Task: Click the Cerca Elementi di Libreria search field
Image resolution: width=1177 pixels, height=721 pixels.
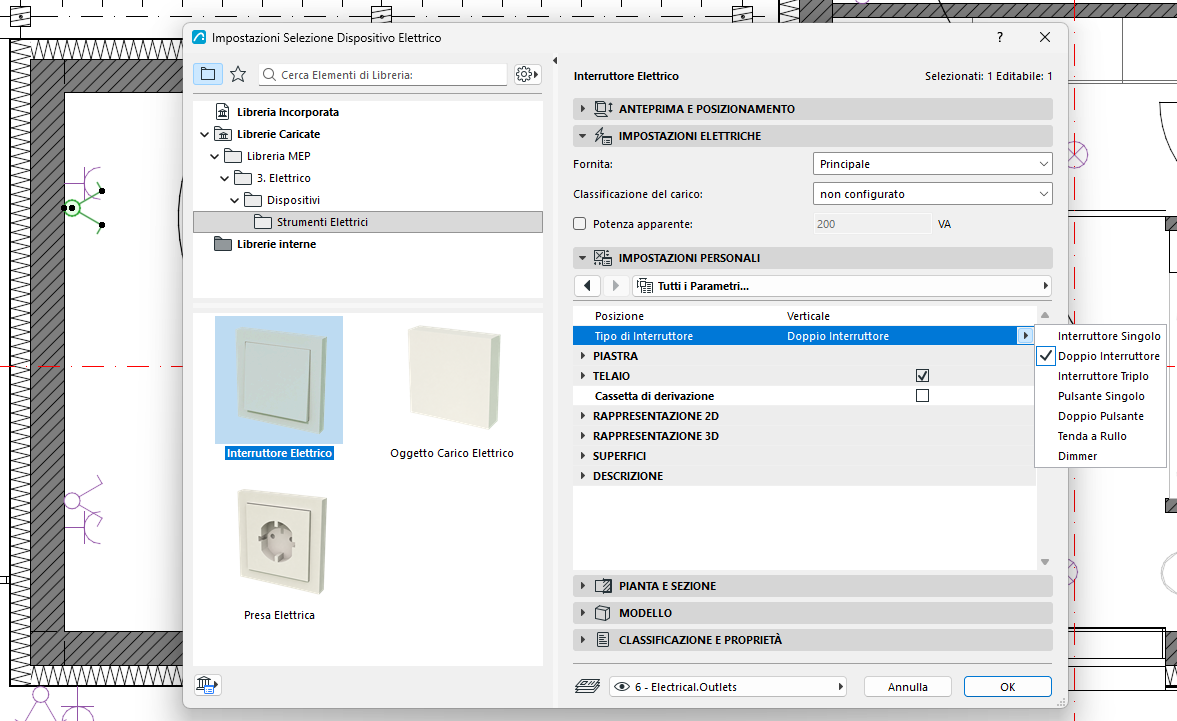Action: [x=383, y=74]
